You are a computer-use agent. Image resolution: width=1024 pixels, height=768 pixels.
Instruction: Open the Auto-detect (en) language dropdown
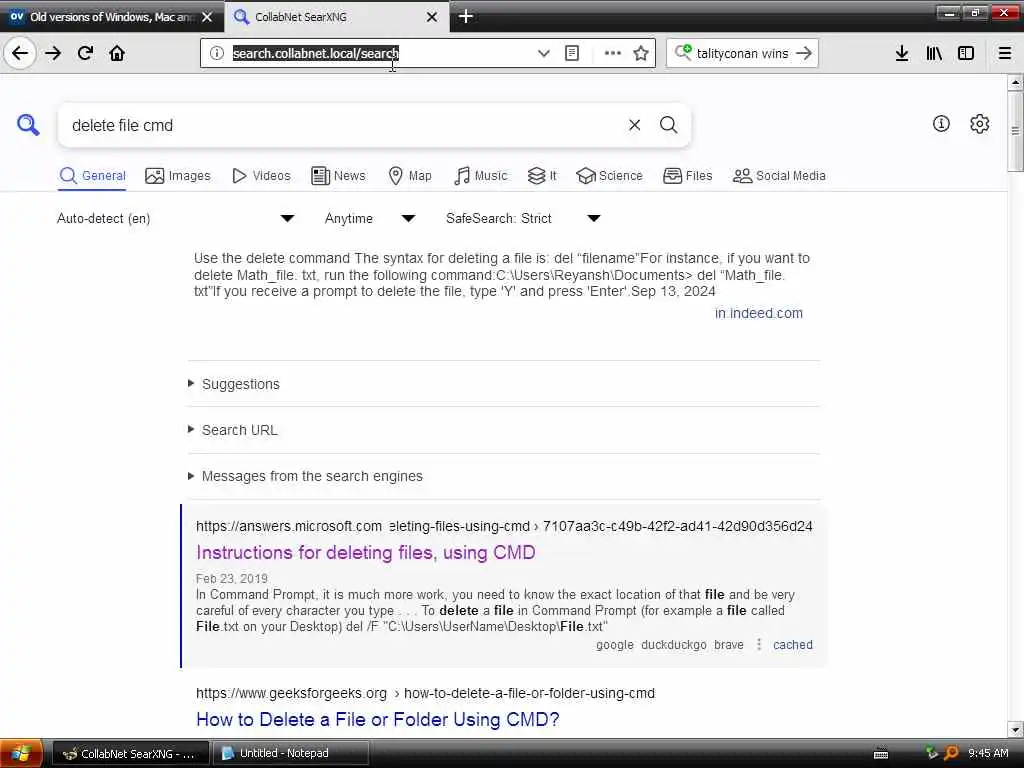coord(175,218)
